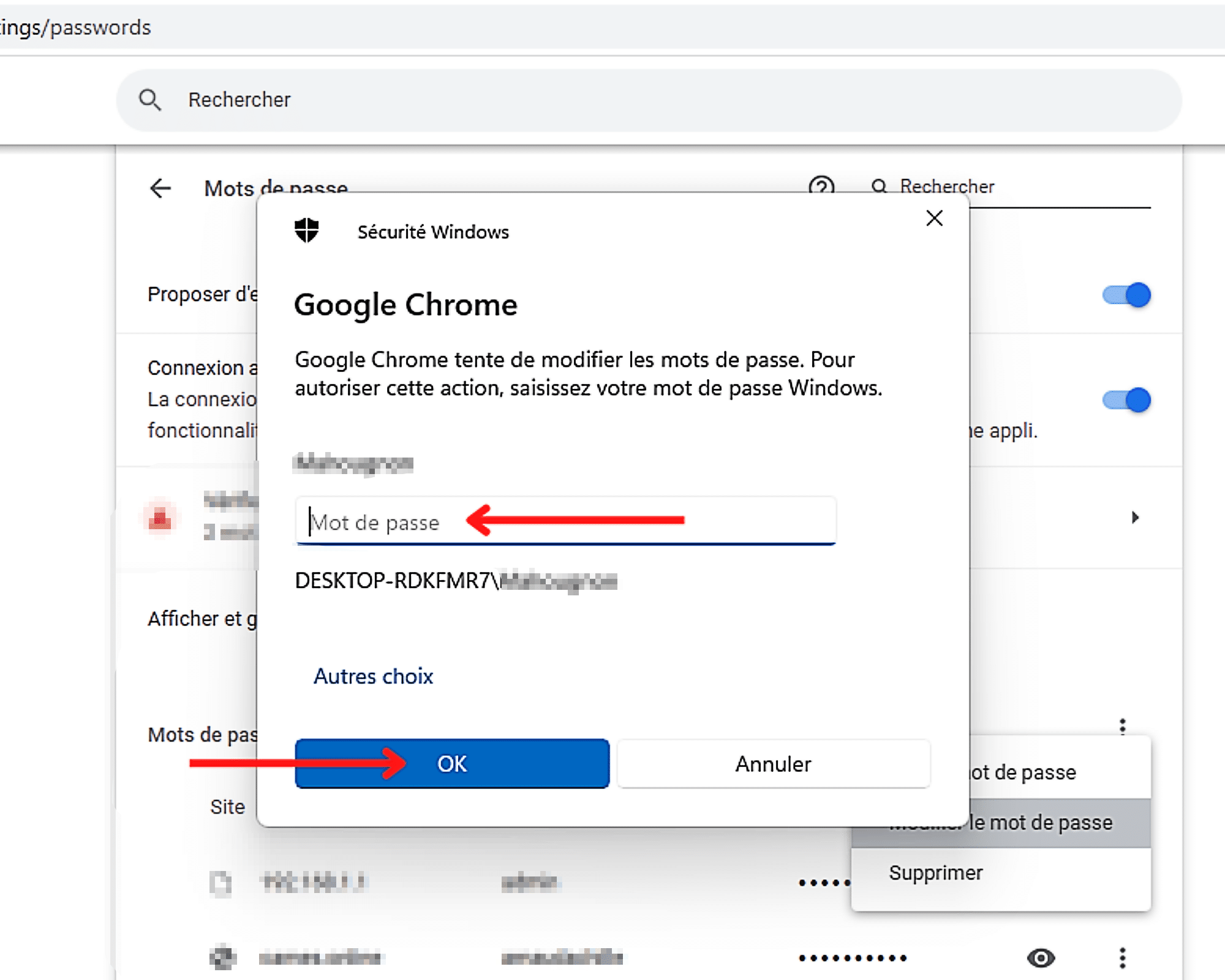The width and height of the screenshot is (1225, 980).
Task: Click the Google Chrome dialog heading
Action: point(405,304)
